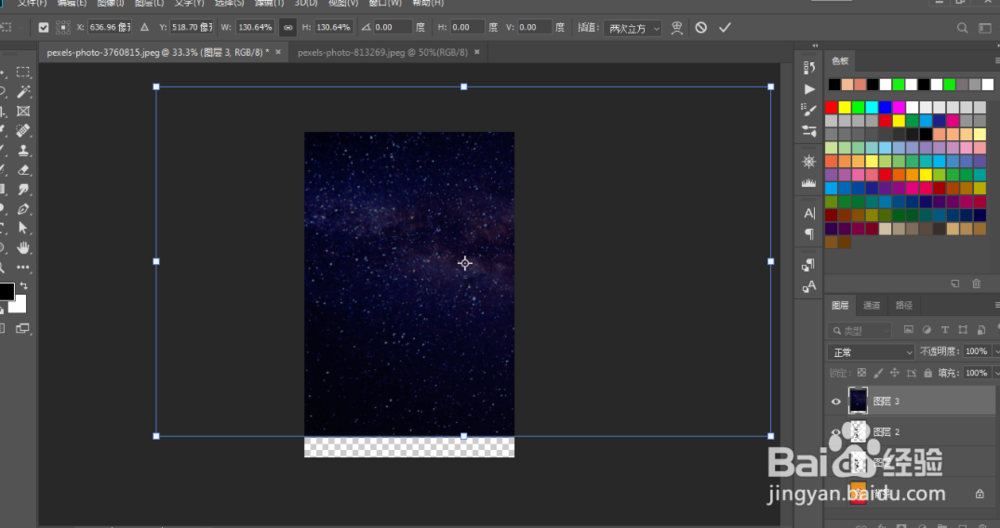Open the search icon in options bar

[962, 28]
